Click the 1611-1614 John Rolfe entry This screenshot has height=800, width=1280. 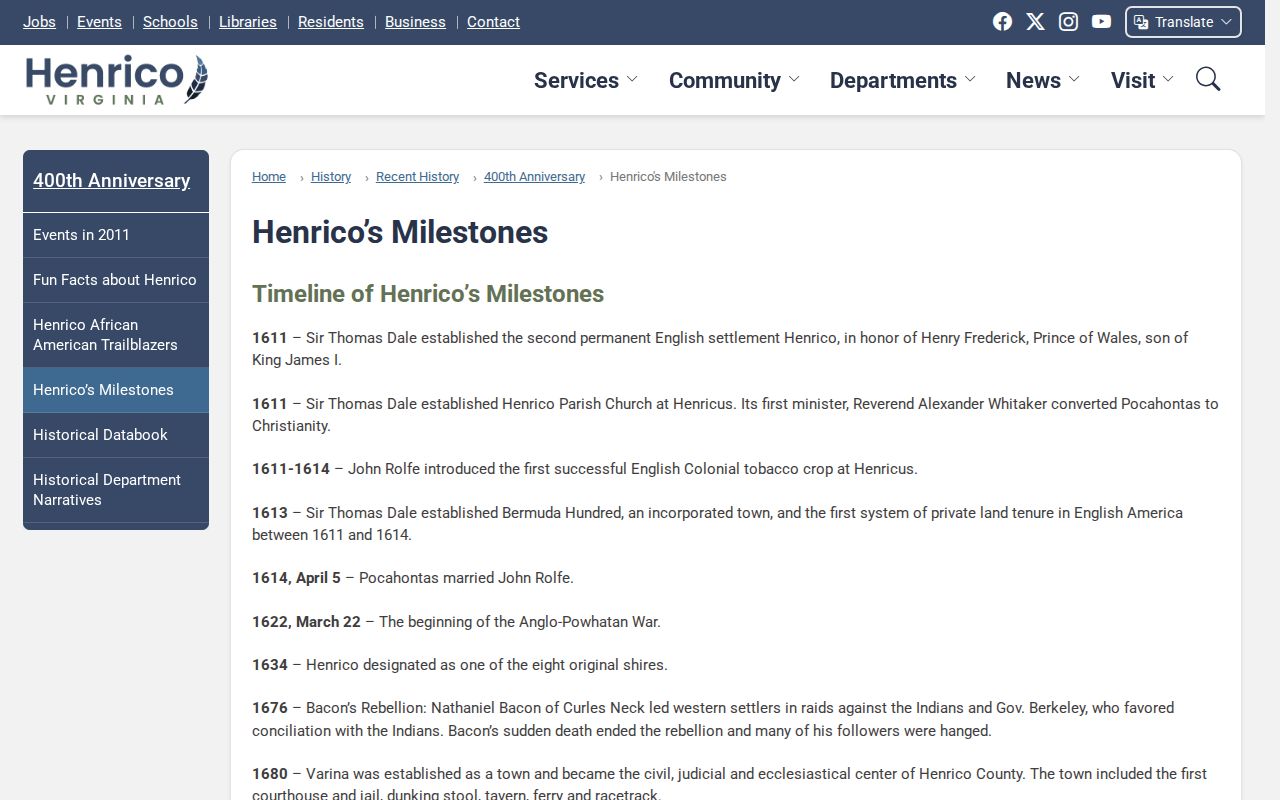584,469
